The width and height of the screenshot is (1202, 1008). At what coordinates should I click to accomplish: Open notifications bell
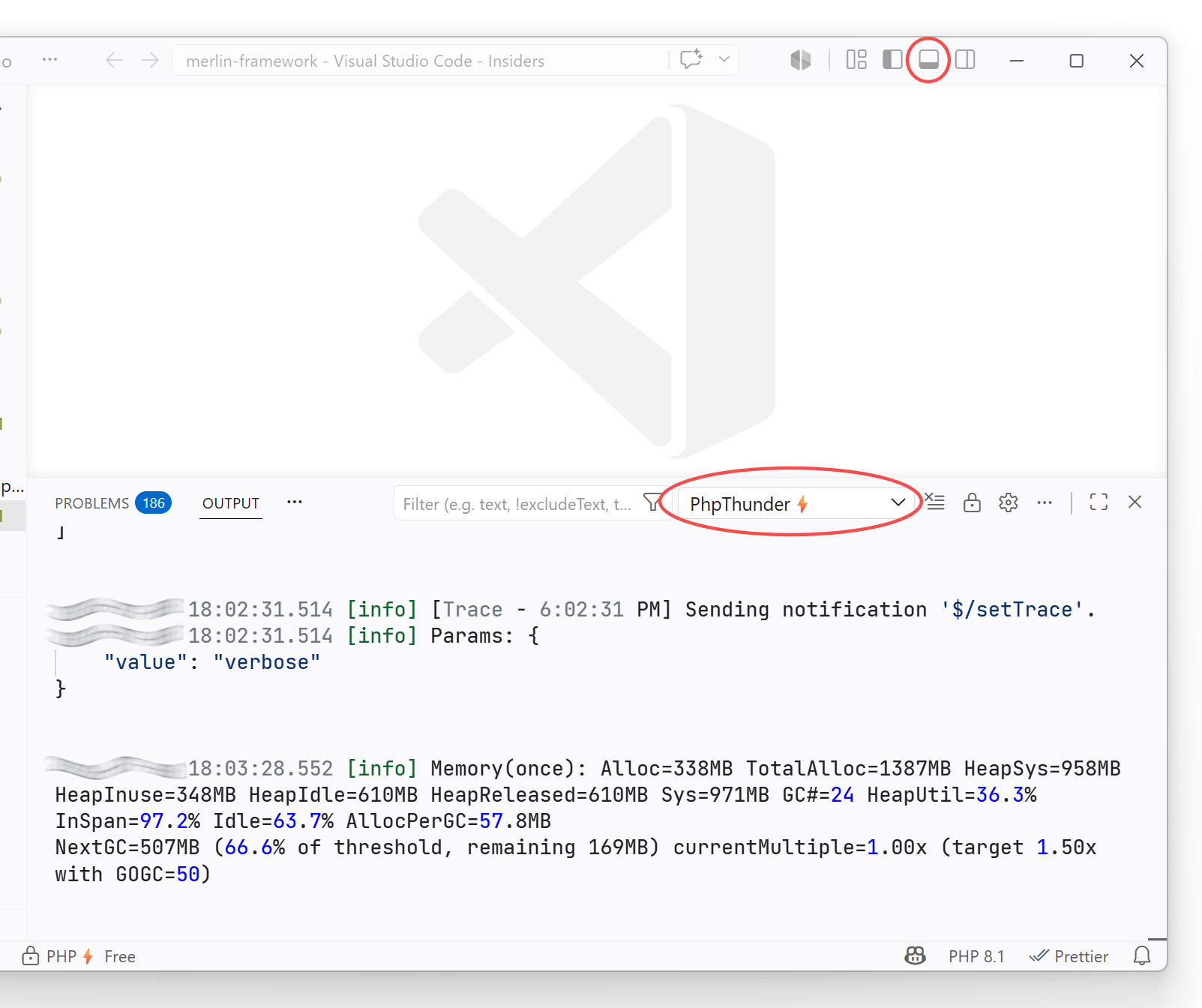click(1142, 955)
